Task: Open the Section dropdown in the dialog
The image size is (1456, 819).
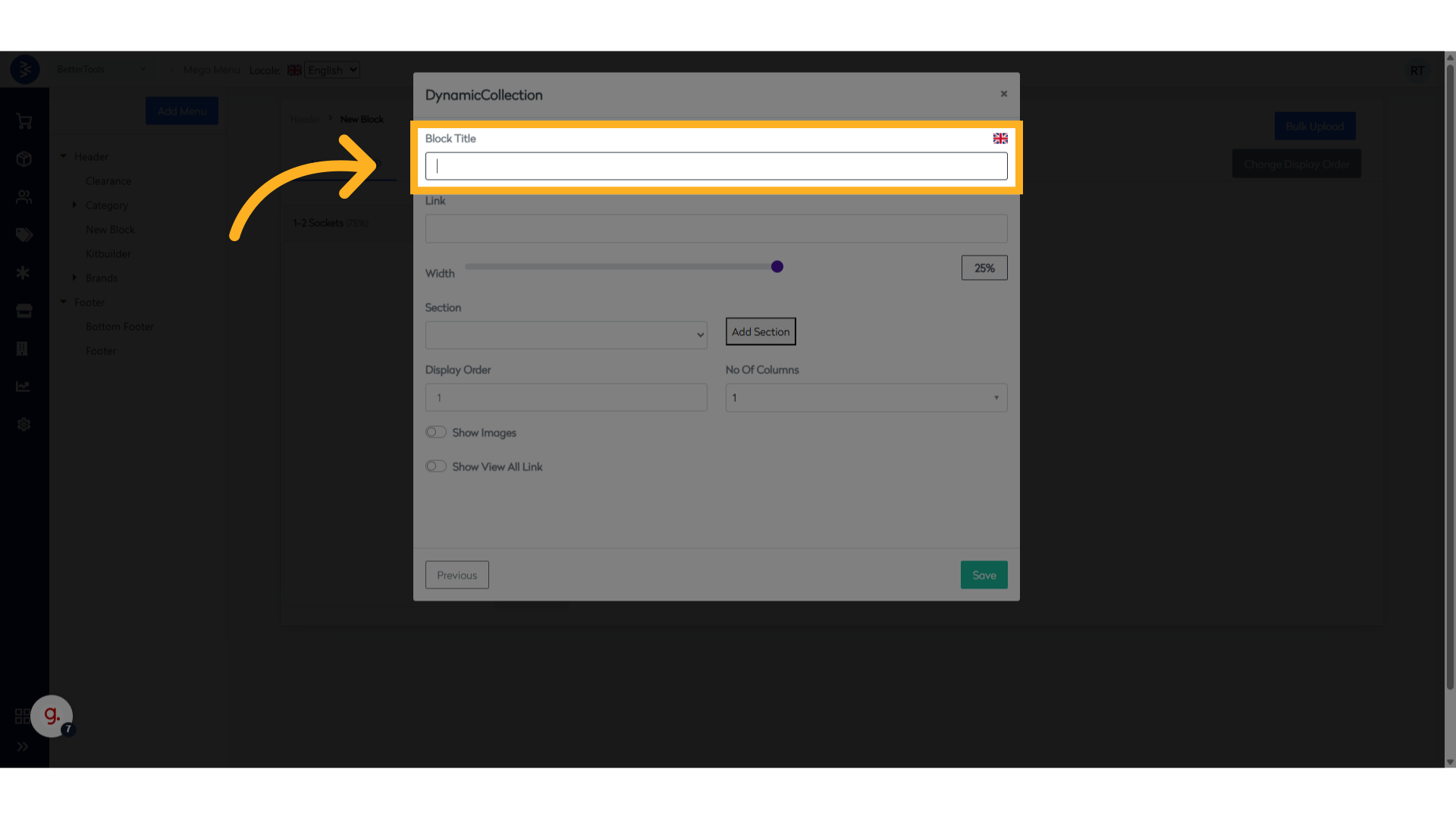Action: click(566, 334)
